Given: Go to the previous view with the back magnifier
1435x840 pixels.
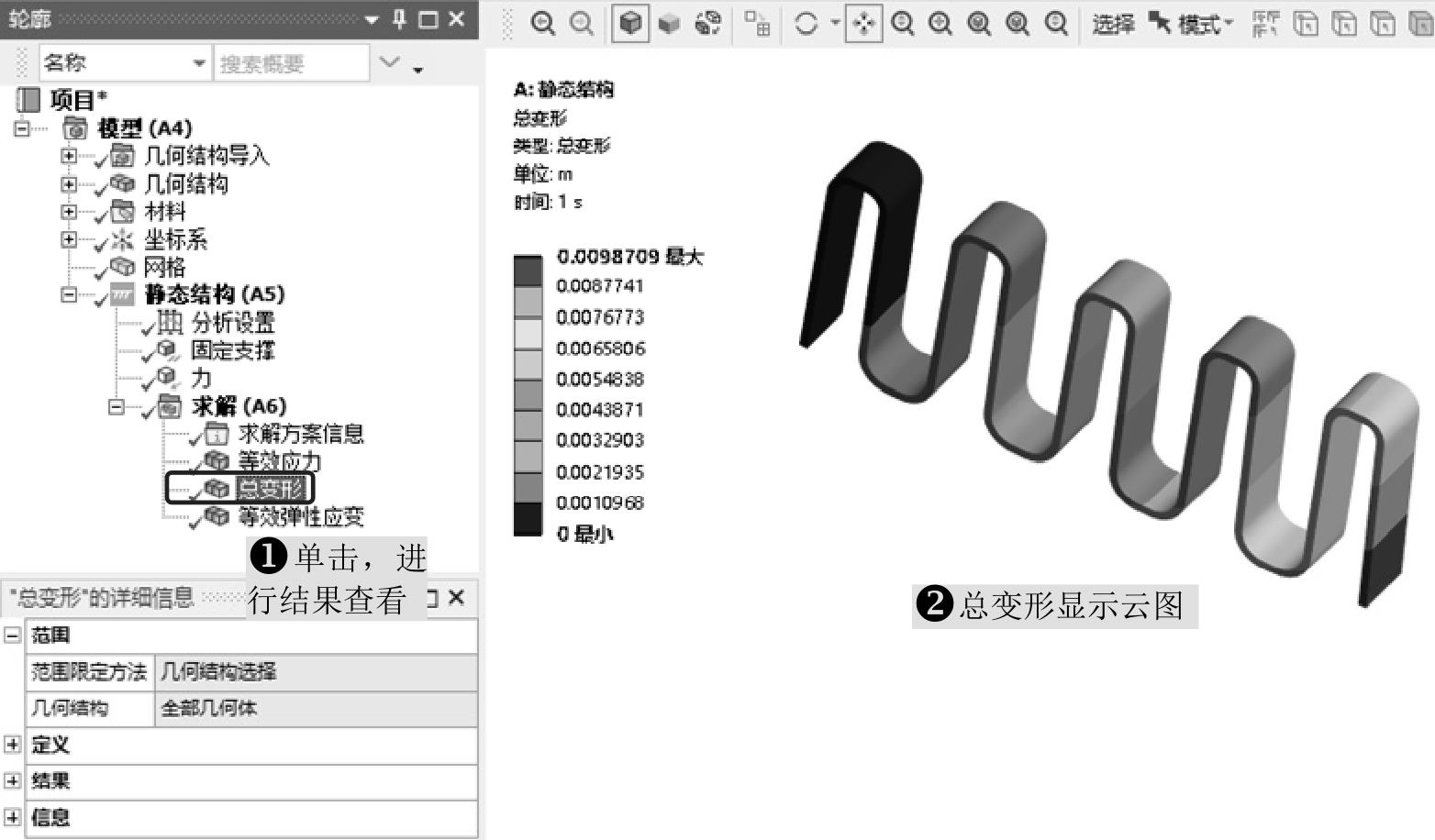Looking at the screenshot, I should point(542,24).
